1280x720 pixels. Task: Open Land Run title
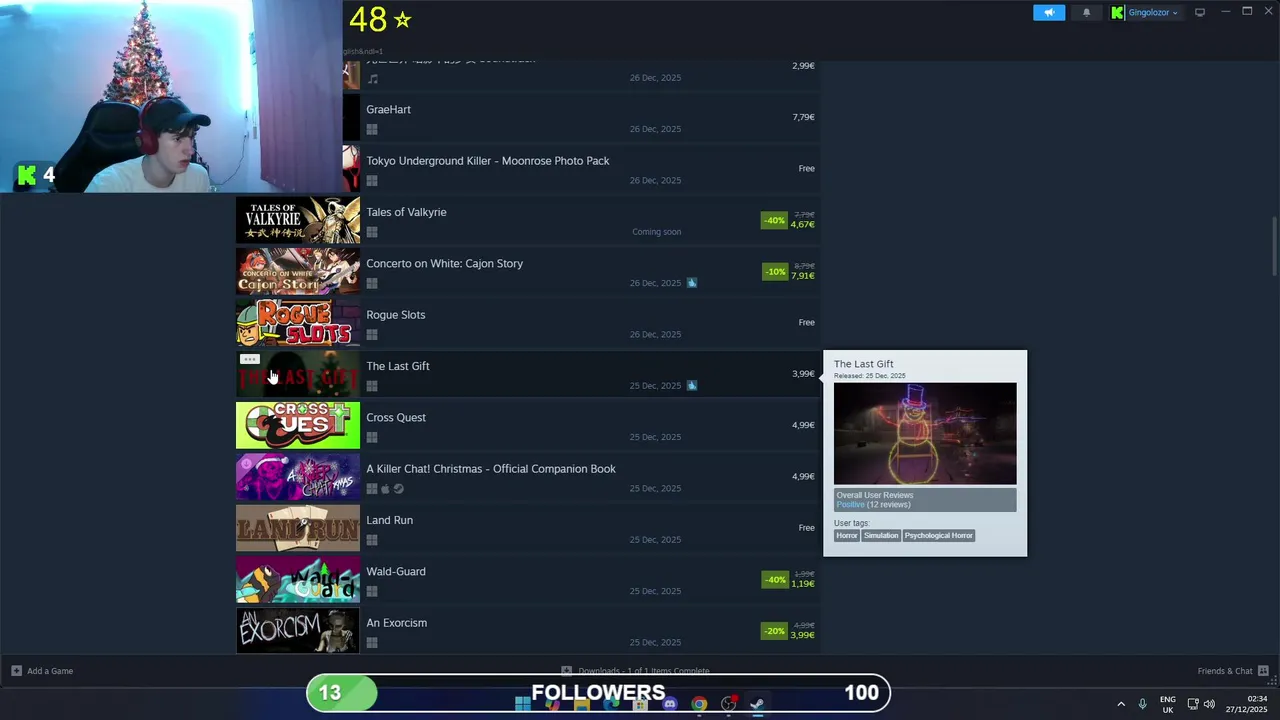(389, 520)
